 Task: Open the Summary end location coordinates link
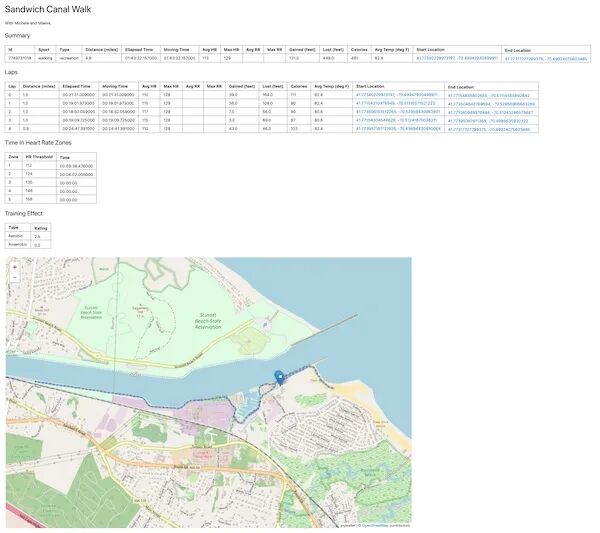546,59
